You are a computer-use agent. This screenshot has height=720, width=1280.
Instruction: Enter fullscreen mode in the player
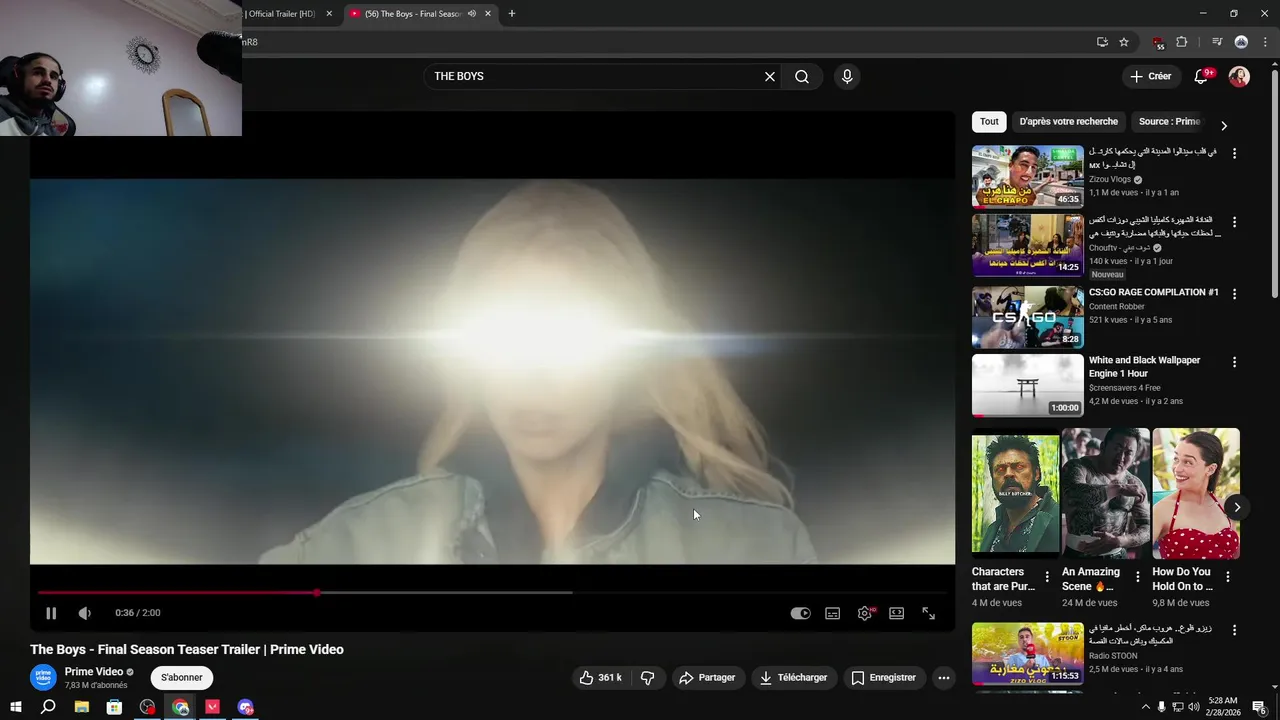[928, 613]
